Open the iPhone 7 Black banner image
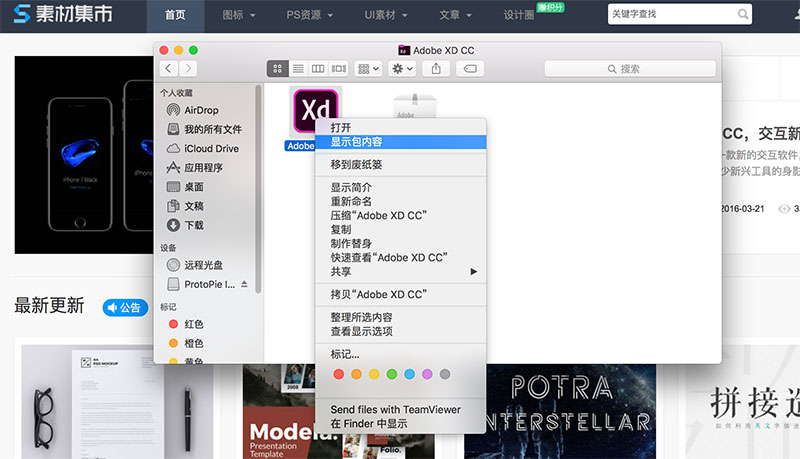Screen dimensions: 800x459 click(84, 155)
